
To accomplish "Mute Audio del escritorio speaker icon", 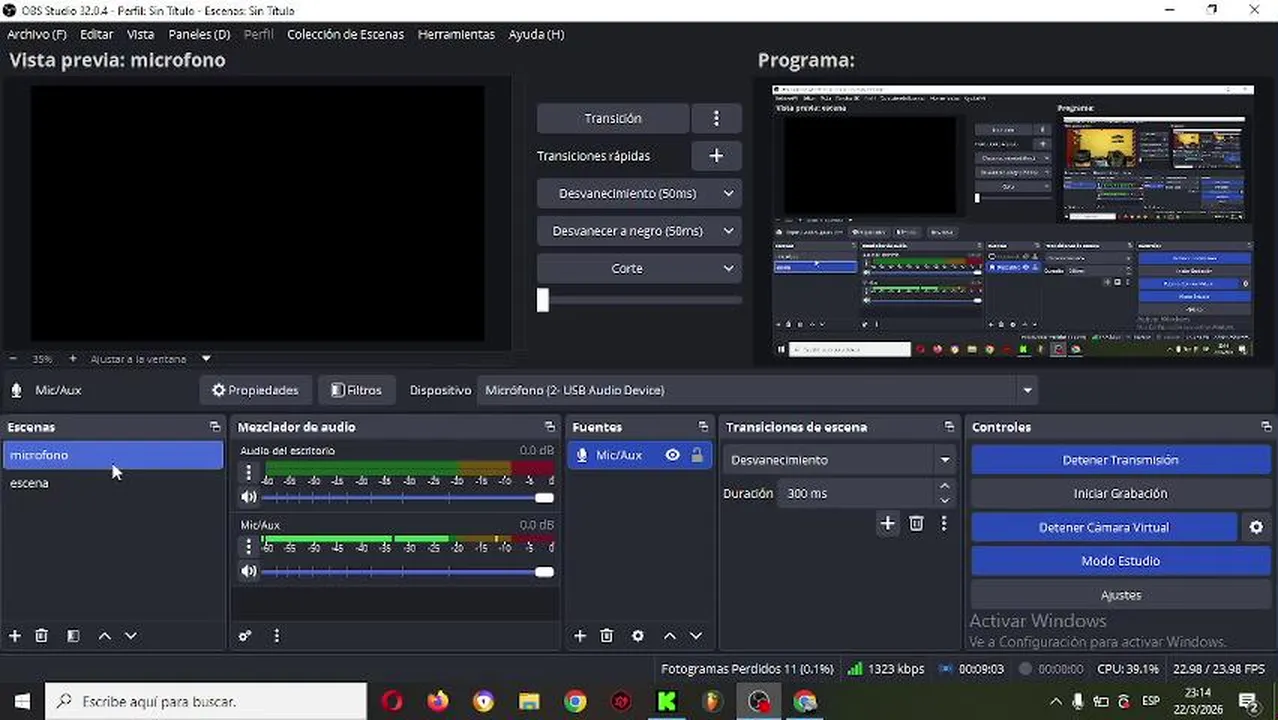I will coord(249,497).
